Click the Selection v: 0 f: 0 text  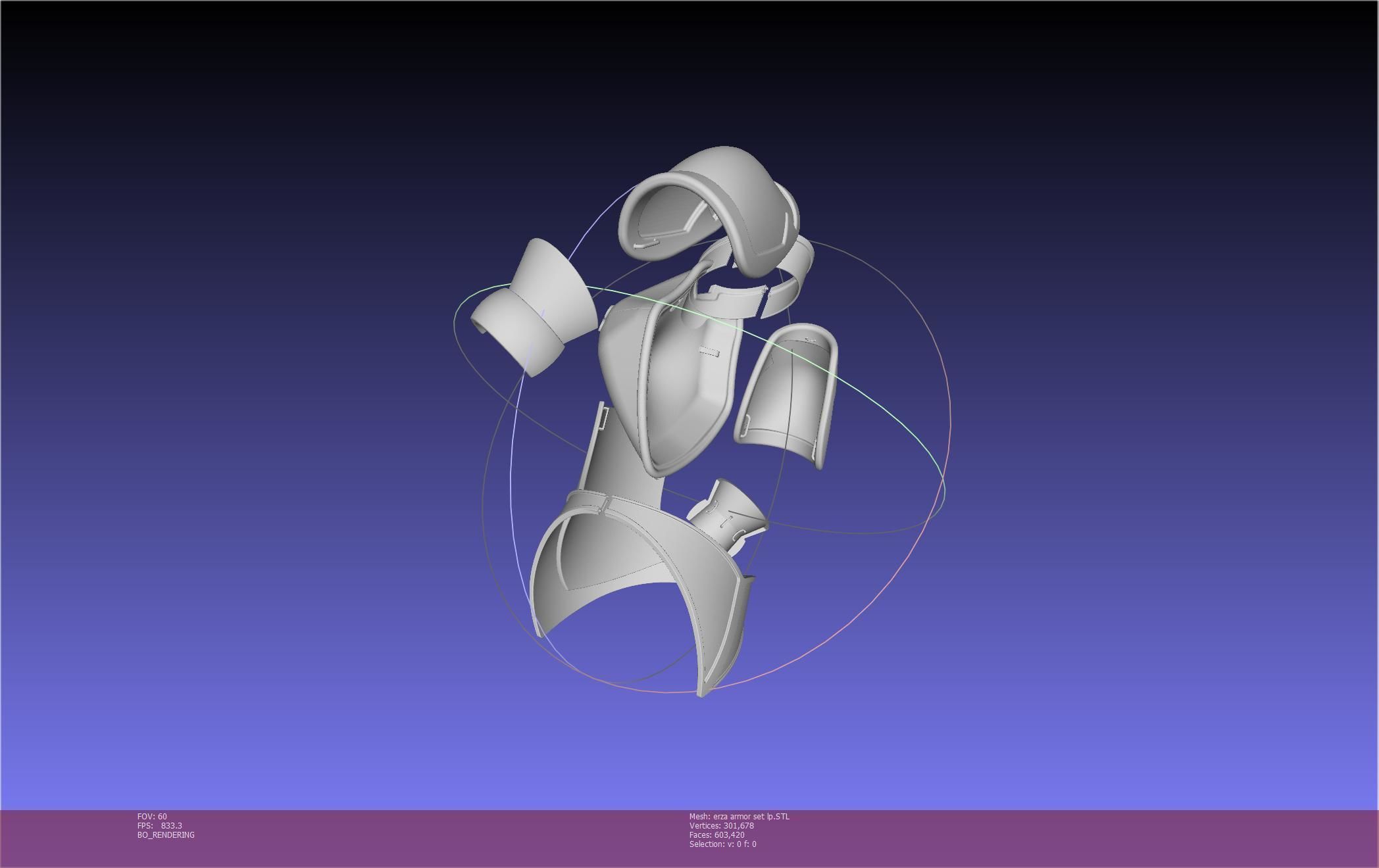(x=722, y=844)
